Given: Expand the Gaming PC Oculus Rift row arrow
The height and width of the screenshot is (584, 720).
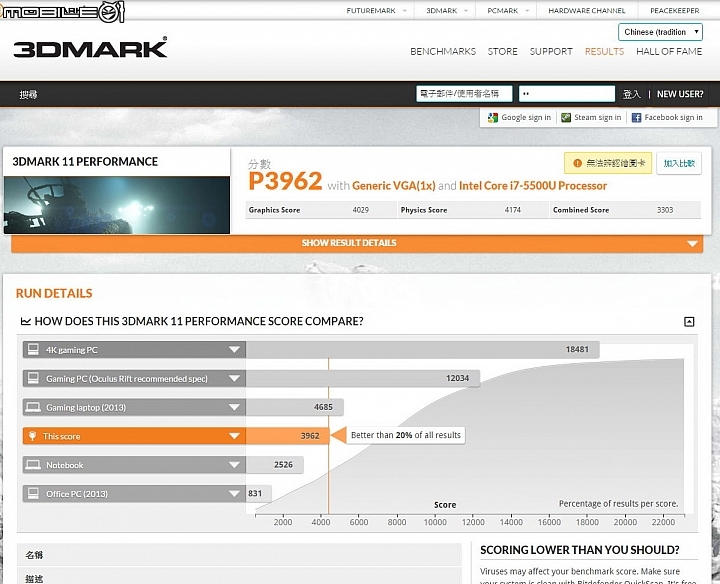Looking at the screenshot, I should pos(234,379).
